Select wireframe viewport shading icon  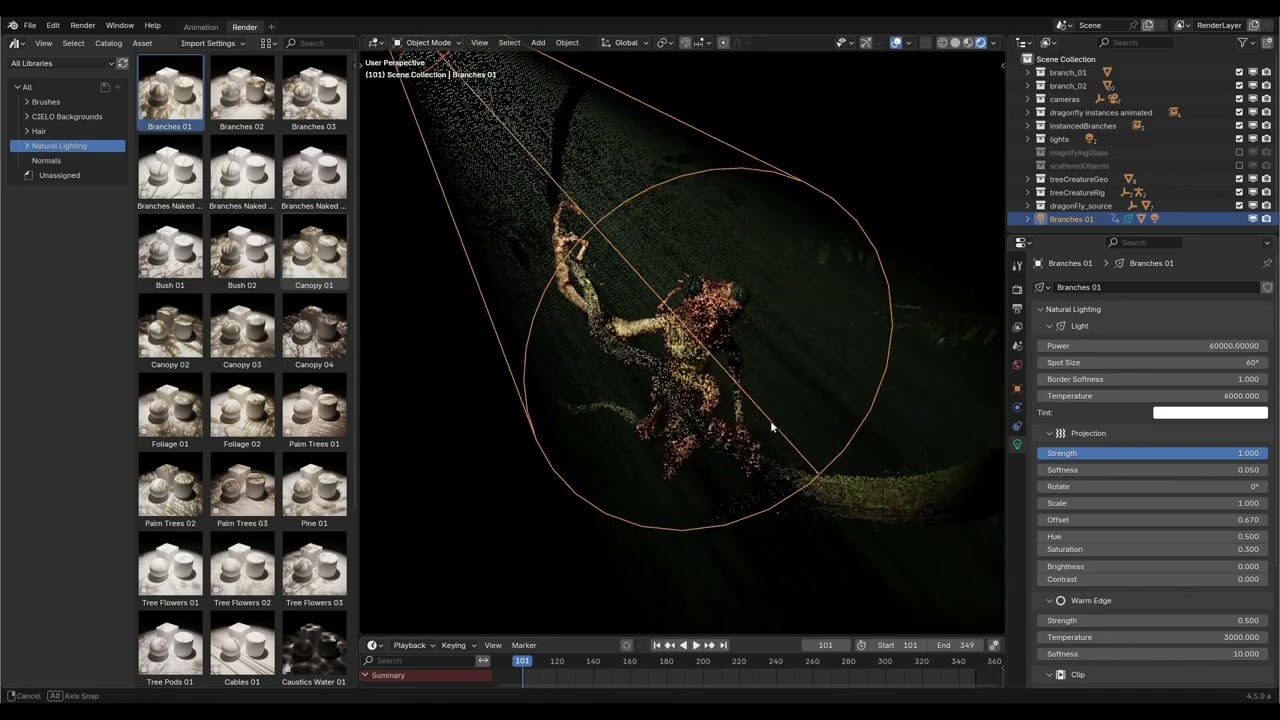pos(942,43)
